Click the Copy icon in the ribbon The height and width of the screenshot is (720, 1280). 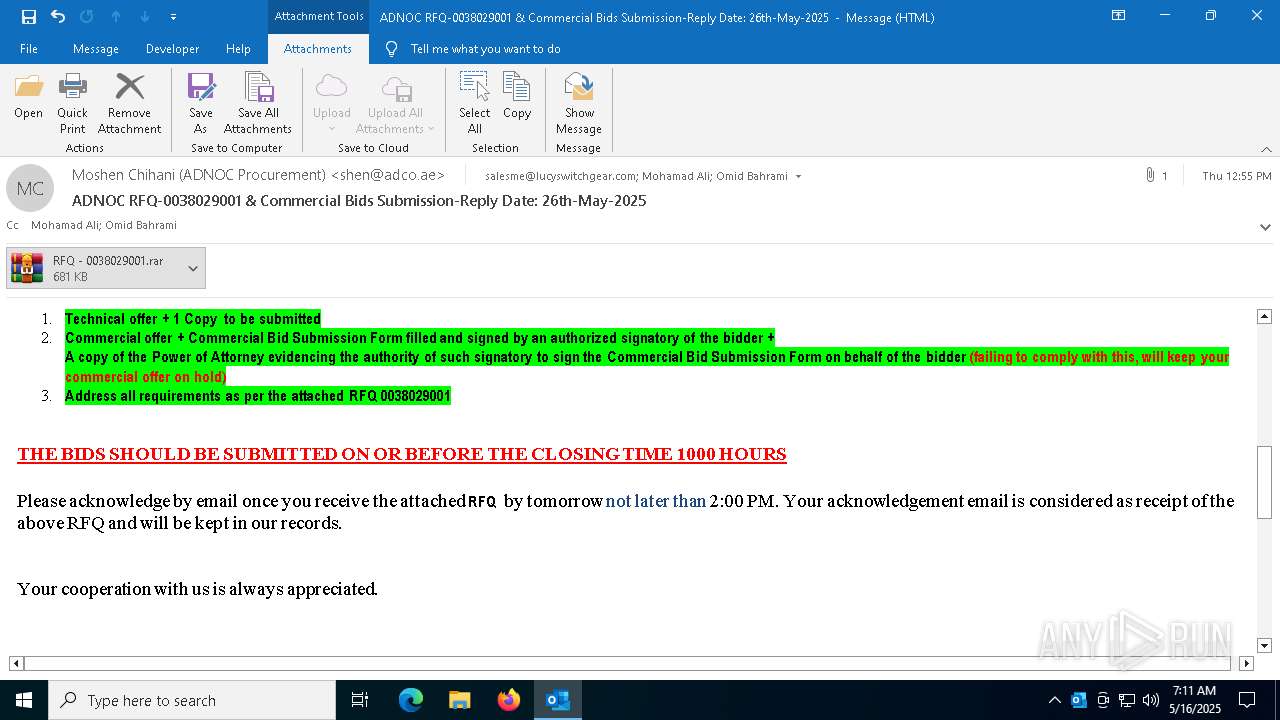click(517, 96)
